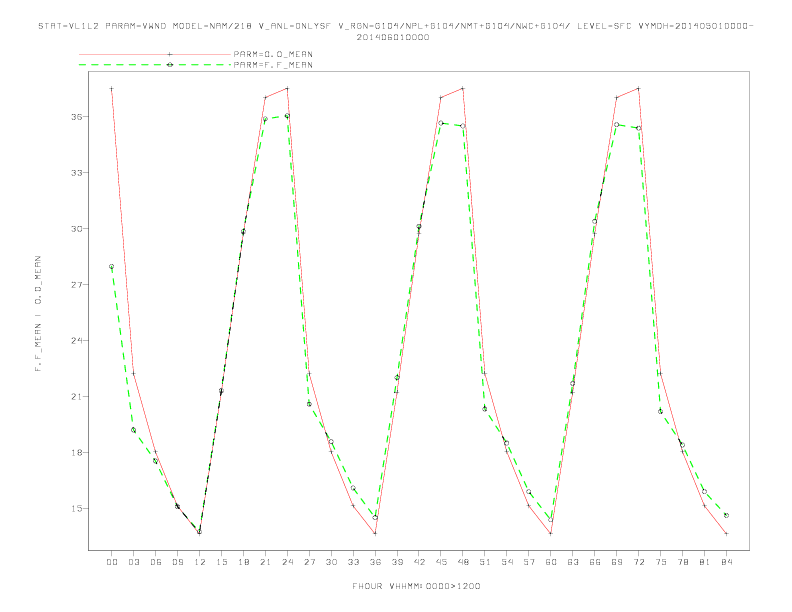Screen dimensions: 792x612
Task: Click the red plus marker at hour 48
Action: [x=463, y=89]
